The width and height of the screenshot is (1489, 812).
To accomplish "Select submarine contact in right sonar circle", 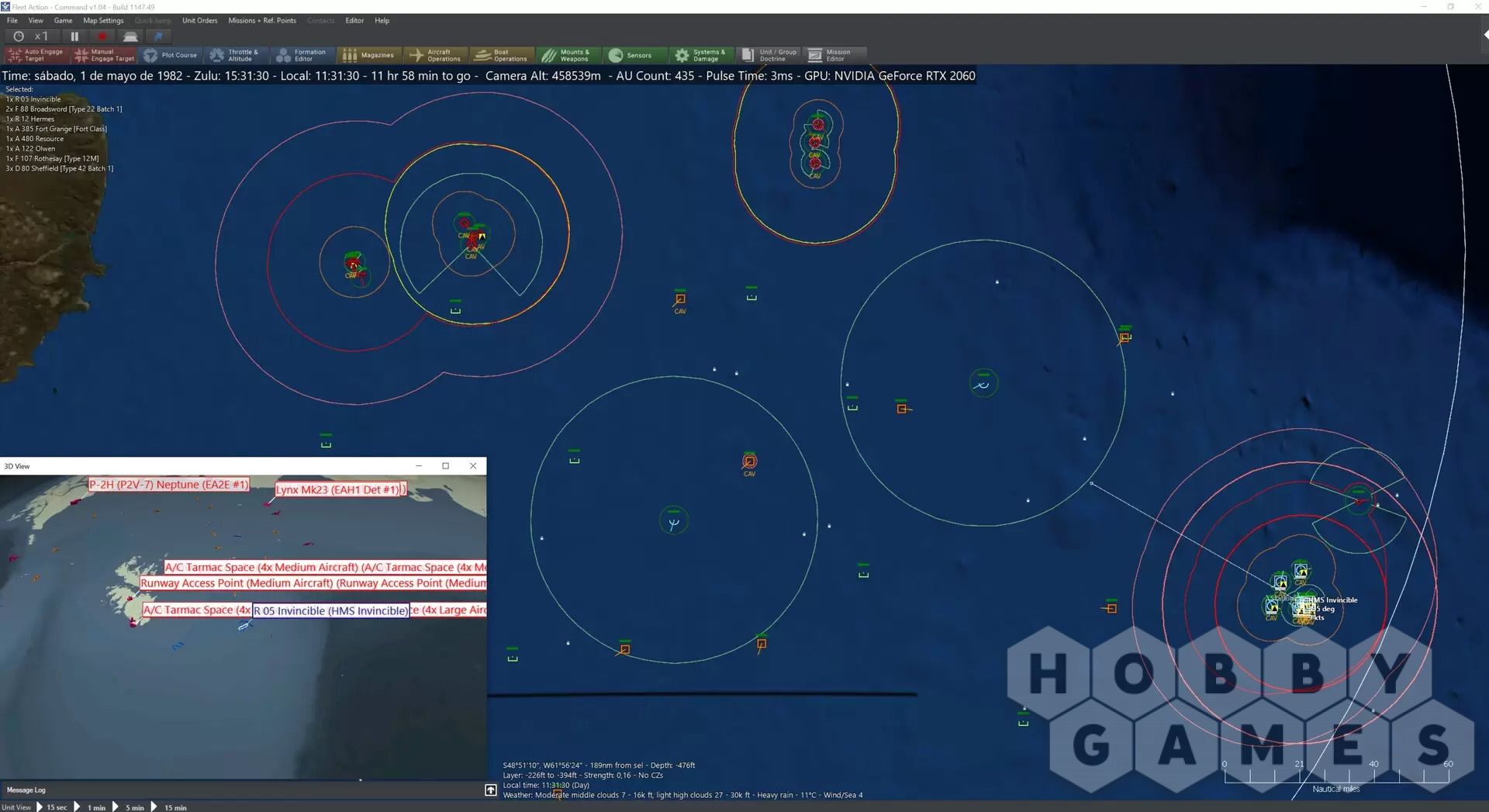I will point(983,383).
